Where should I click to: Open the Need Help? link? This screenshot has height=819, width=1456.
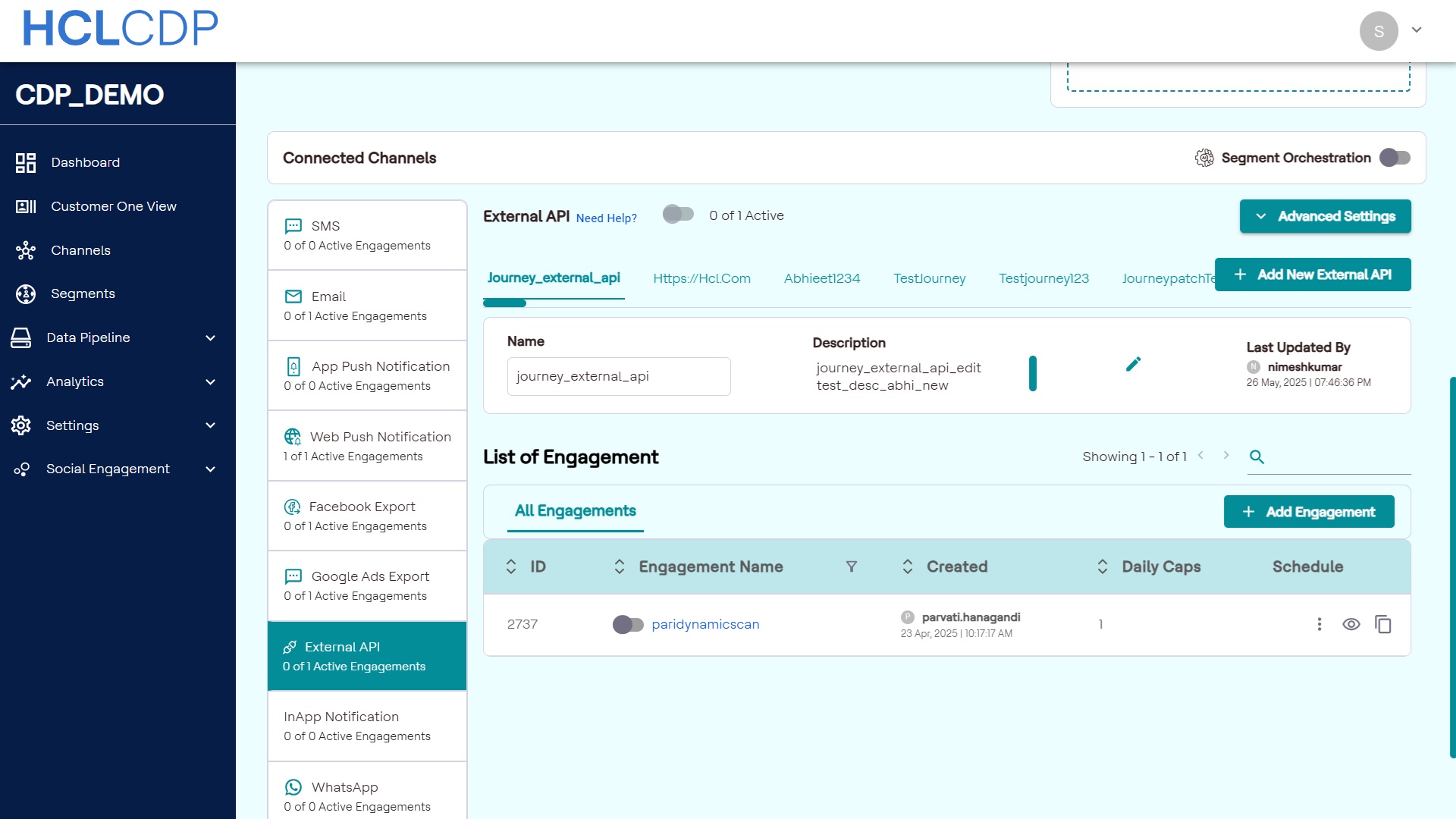606,218
